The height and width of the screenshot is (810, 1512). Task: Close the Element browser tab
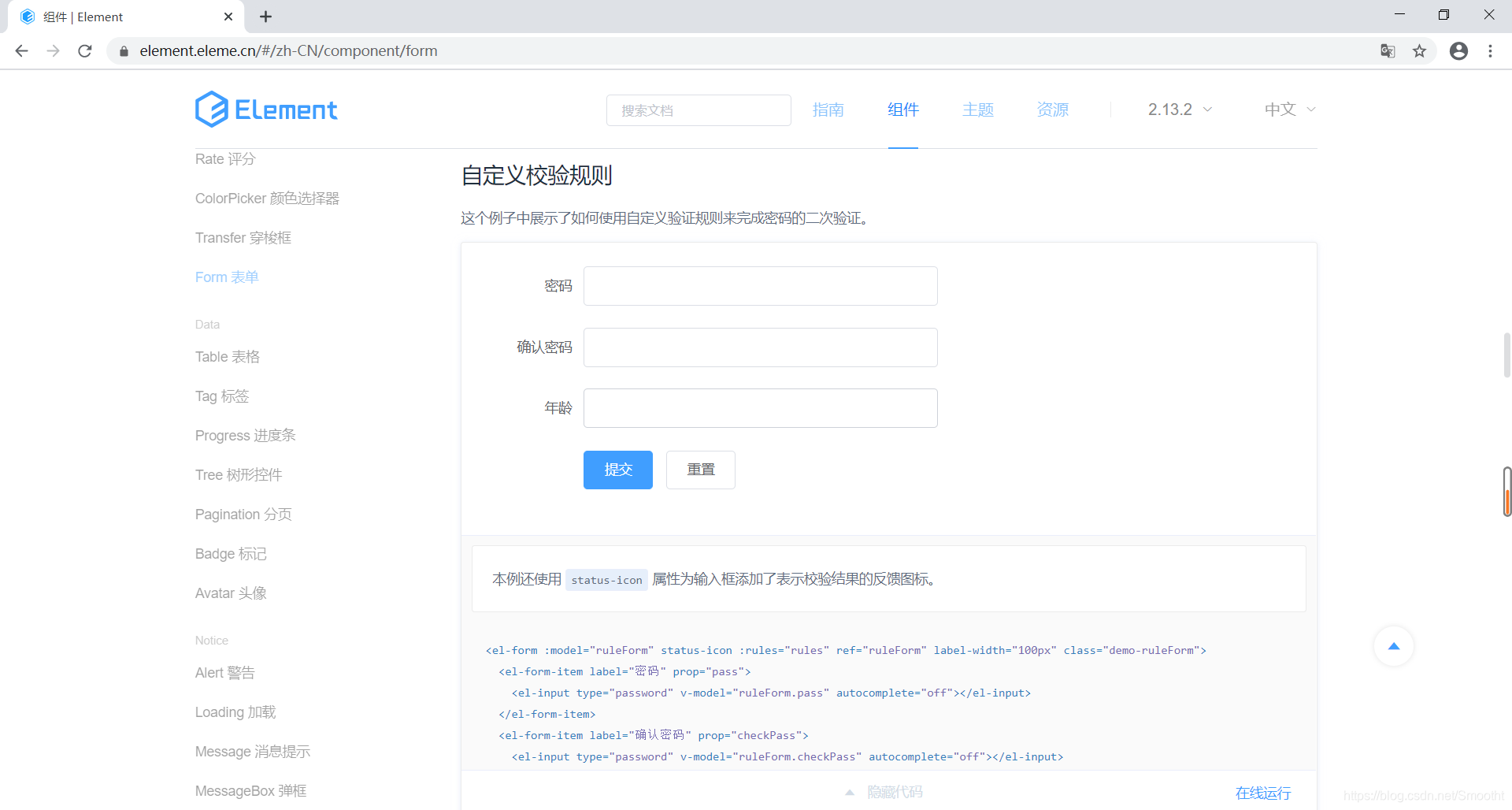tap(228, 17)
